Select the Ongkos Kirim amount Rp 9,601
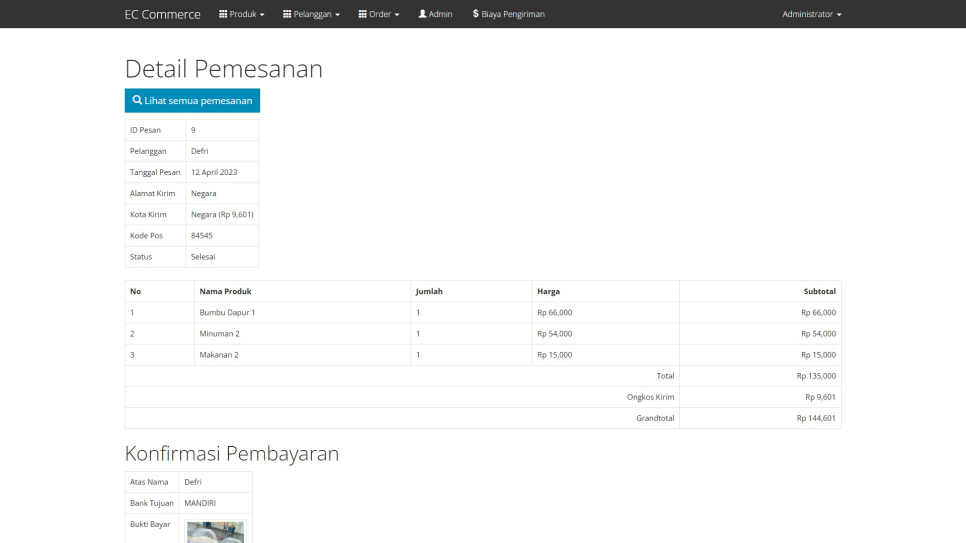Viewport: 966px width, 543px height. pos(821,397)
